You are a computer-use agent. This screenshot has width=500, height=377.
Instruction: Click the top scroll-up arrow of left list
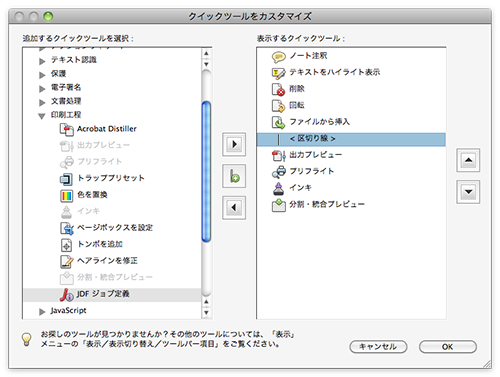pos(206,53)
